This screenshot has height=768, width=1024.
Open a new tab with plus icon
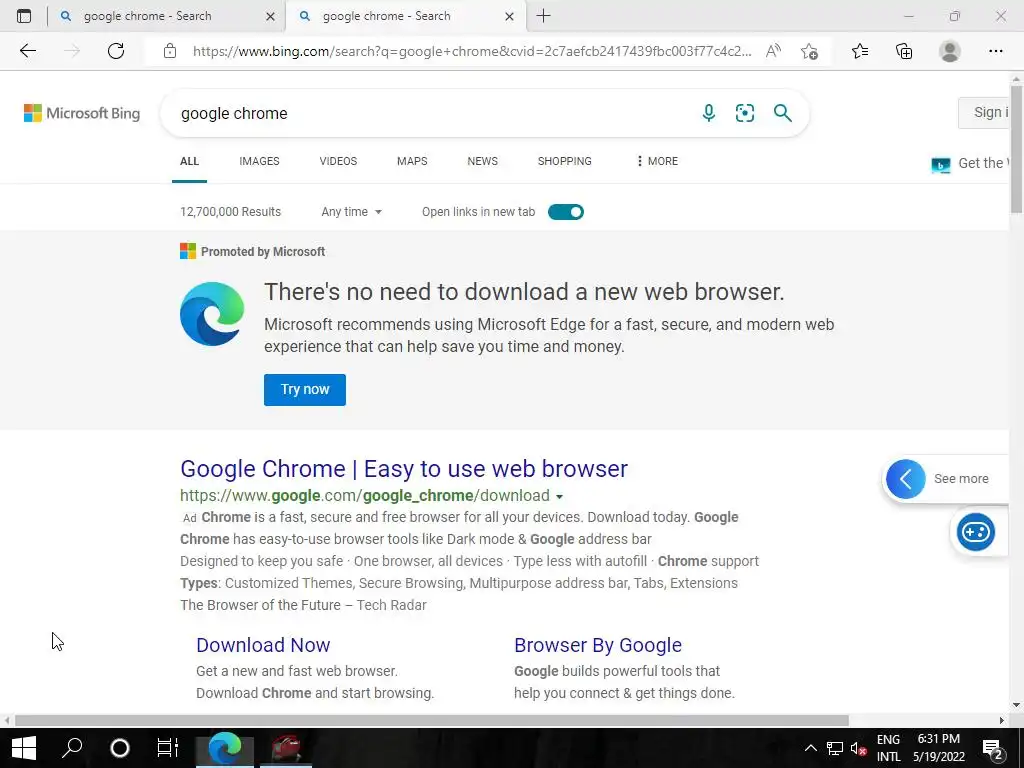543,16
